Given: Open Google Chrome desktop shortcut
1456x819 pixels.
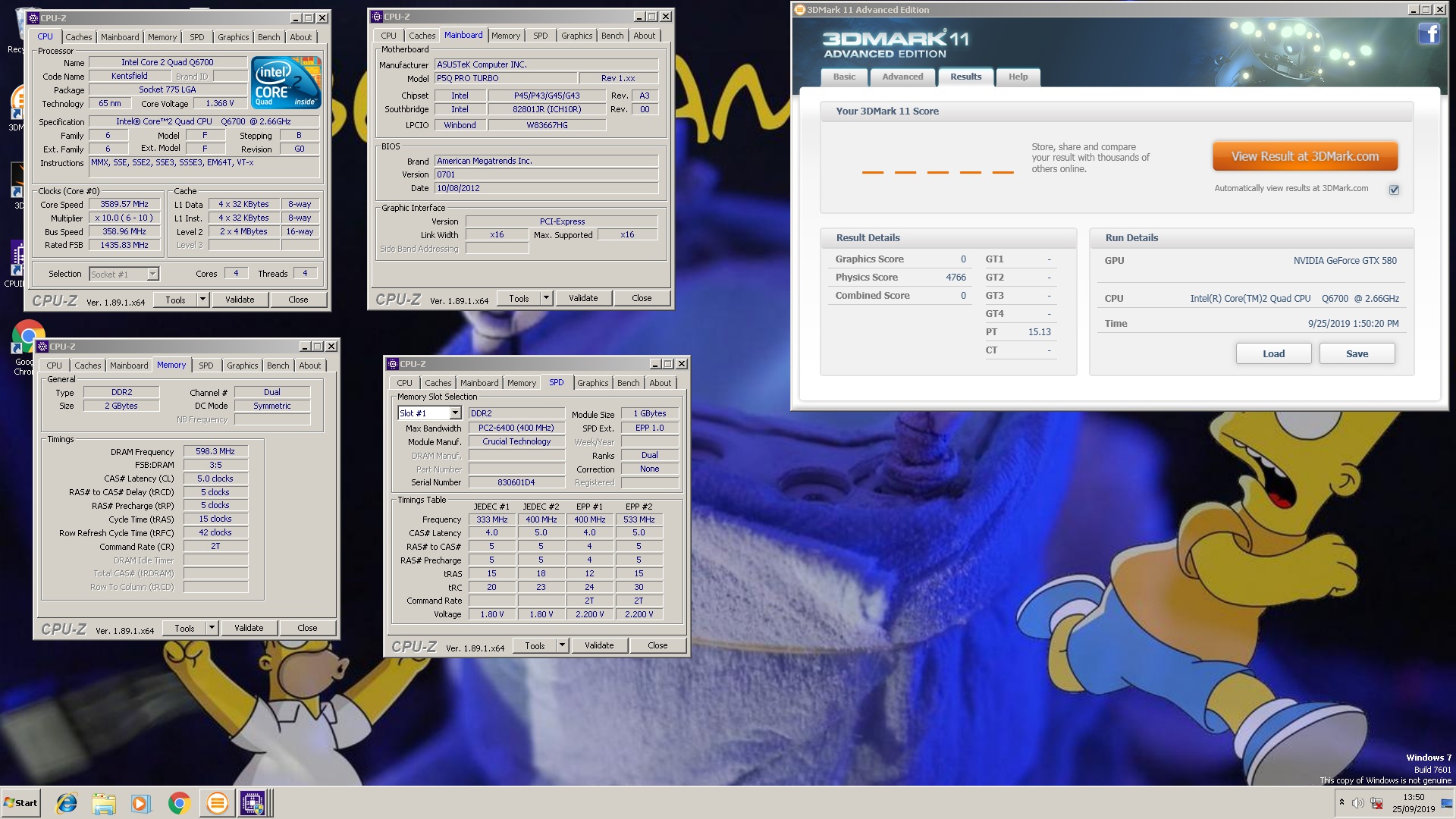Looking at the screenshot, I should click(x=28, y=347).
